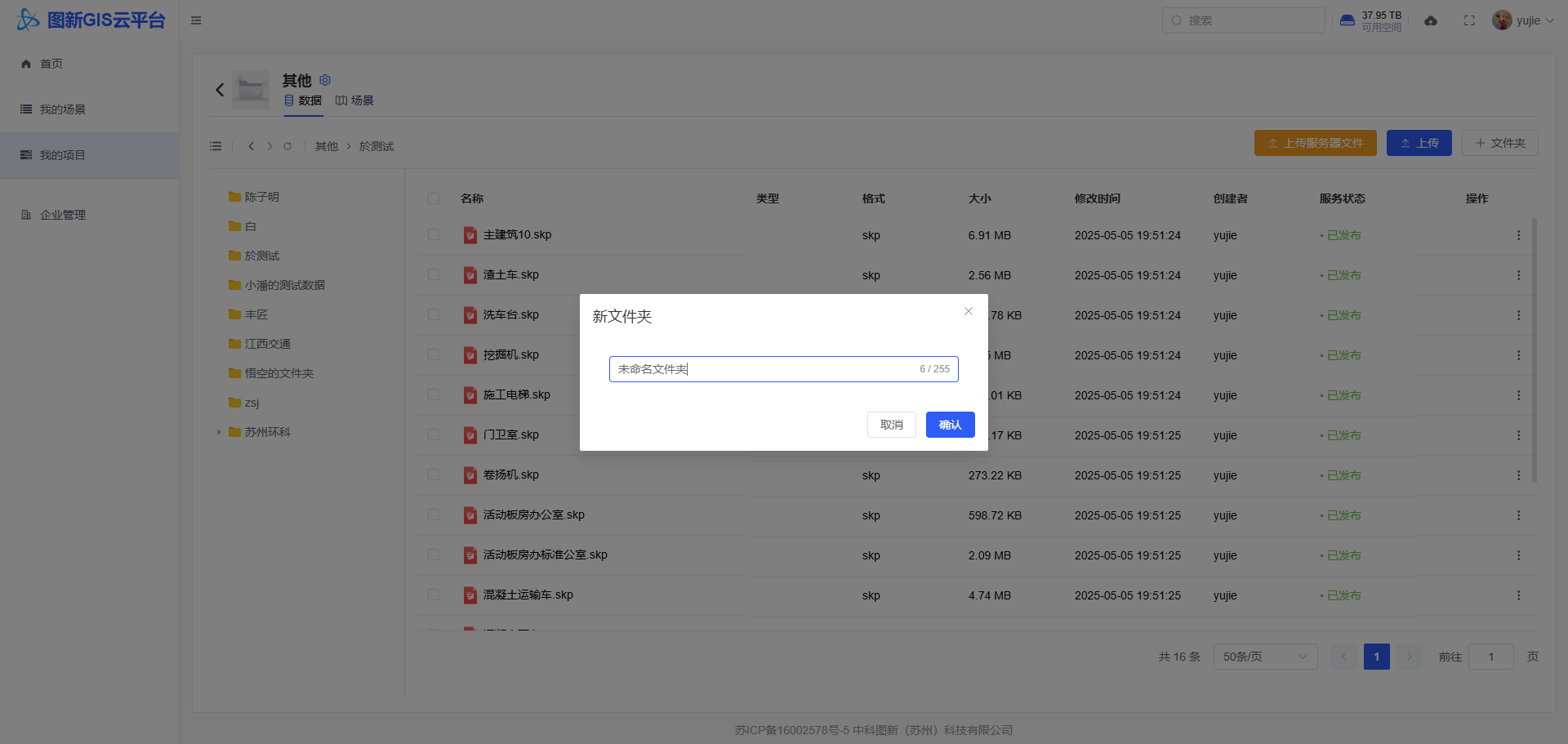Viewport: 1568px width, 744px height.
Task: Expand the 苏州环科 folder tree node
Action: pos(219,432)
